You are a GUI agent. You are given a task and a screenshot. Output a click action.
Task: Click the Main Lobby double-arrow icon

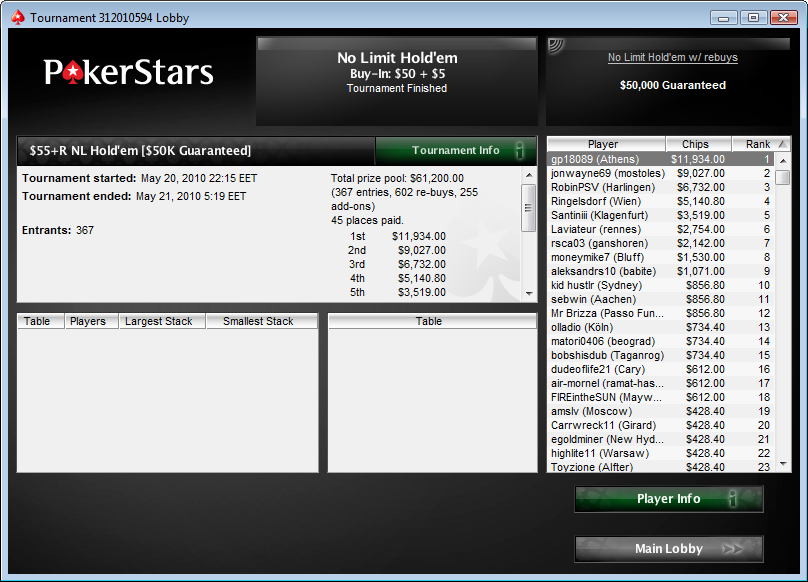coord(732,548)
